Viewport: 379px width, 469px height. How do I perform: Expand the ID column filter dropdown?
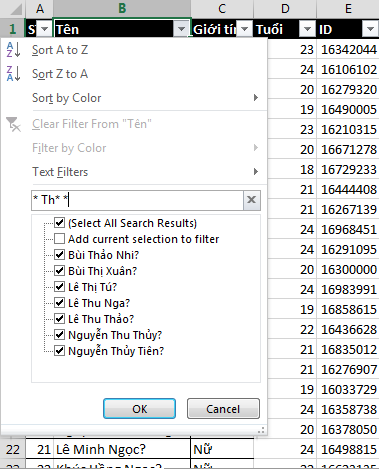[x=370, y=29]
